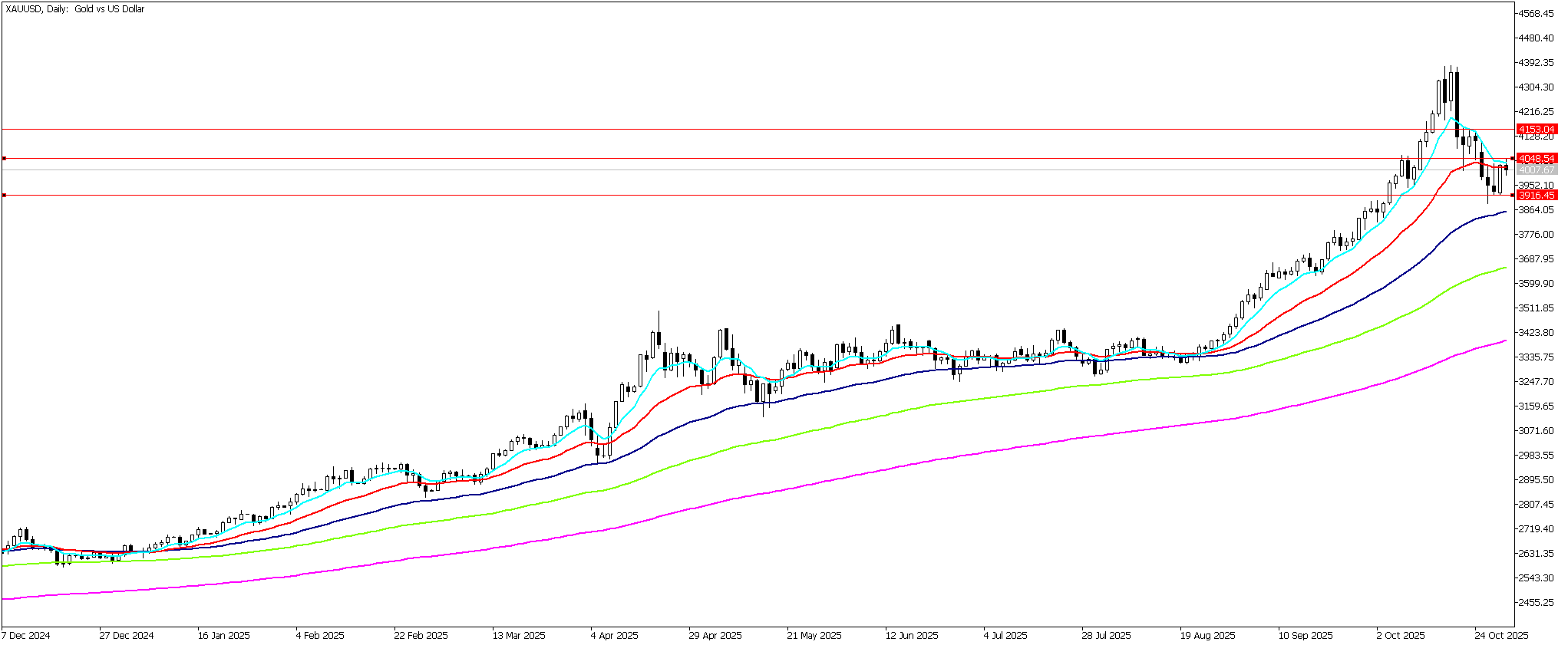The height and width of the screenshot is (645, 1568).
Task: Click the chart title "XAUUSD, Daily: Gold vs US Dollar"
Action: point(74,9)
